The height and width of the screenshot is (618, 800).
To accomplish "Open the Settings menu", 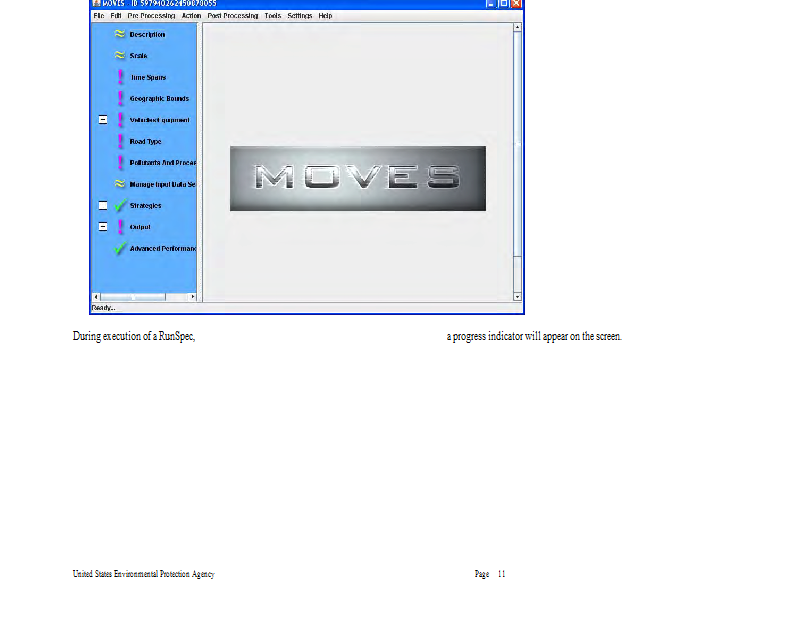I will [299, 16].
